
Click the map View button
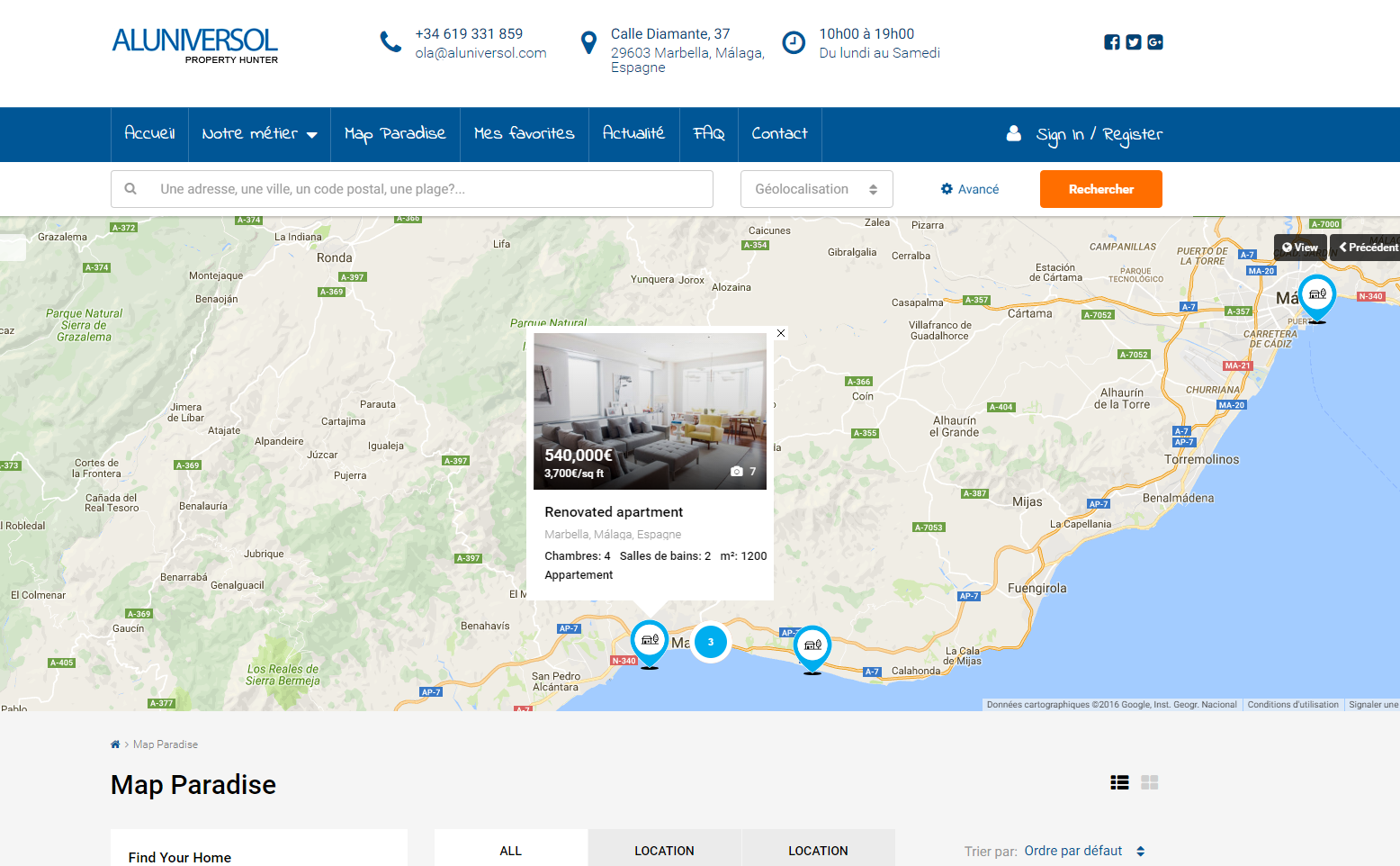(1300, 248)
